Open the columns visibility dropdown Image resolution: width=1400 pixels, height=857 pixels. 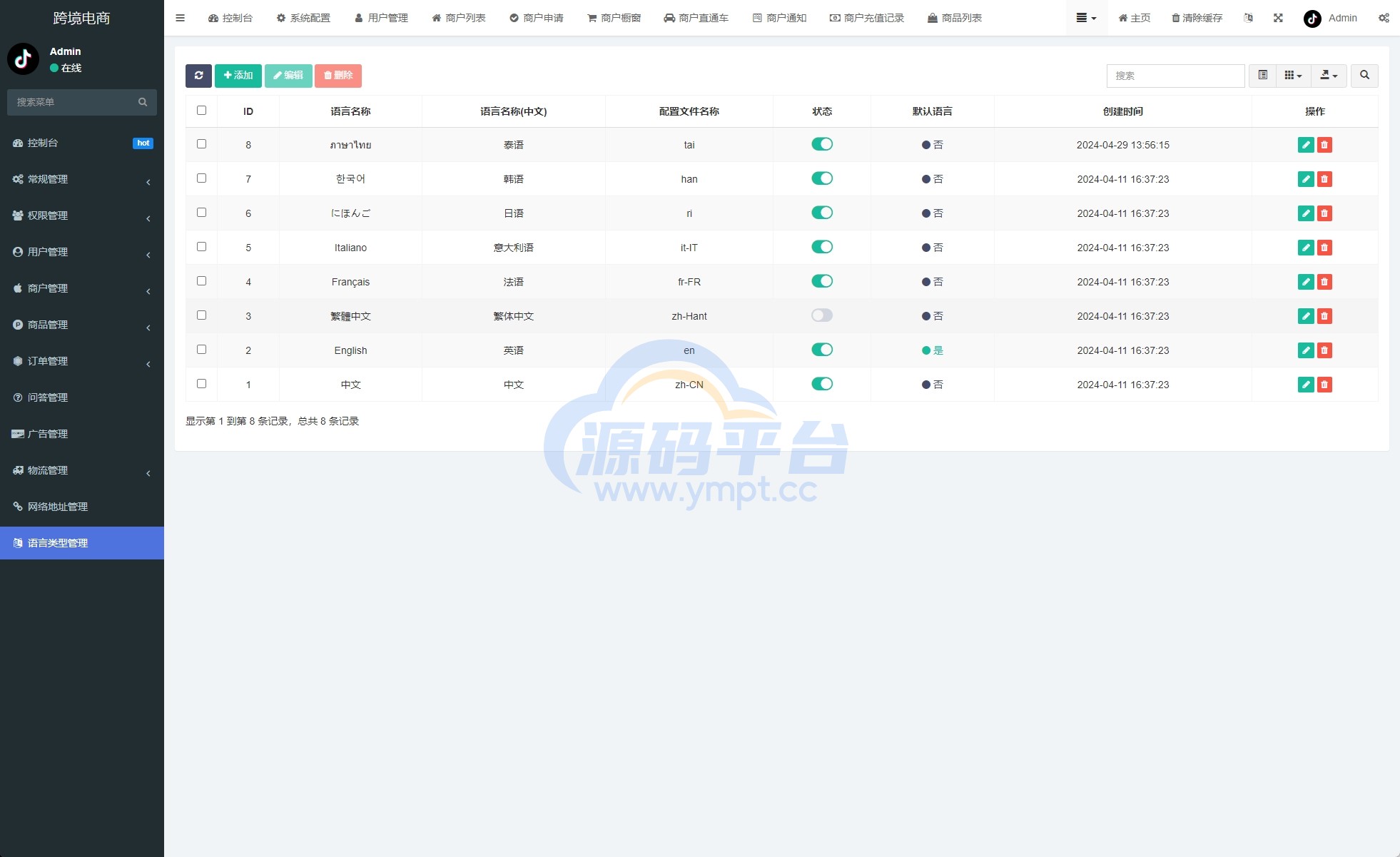pos(1293,76)
